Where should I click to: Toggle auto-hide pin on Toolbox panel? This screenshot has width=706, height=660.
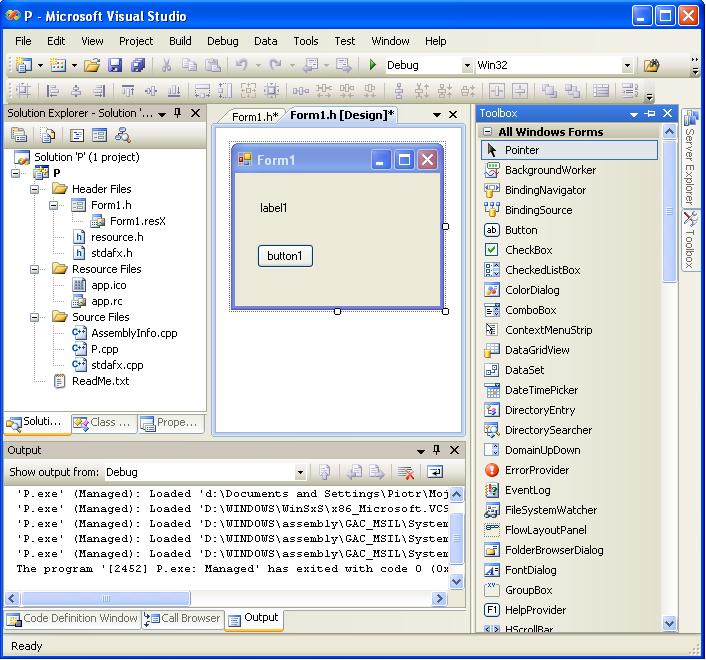click(x=650, y=113)
